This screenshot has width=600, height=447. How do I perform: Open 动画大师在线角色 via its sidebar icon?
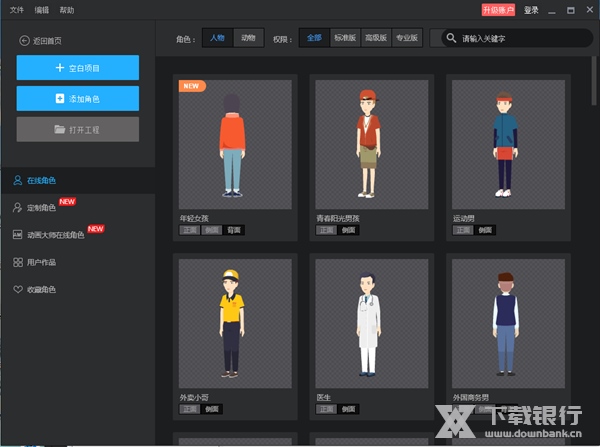tap(18, 235)
